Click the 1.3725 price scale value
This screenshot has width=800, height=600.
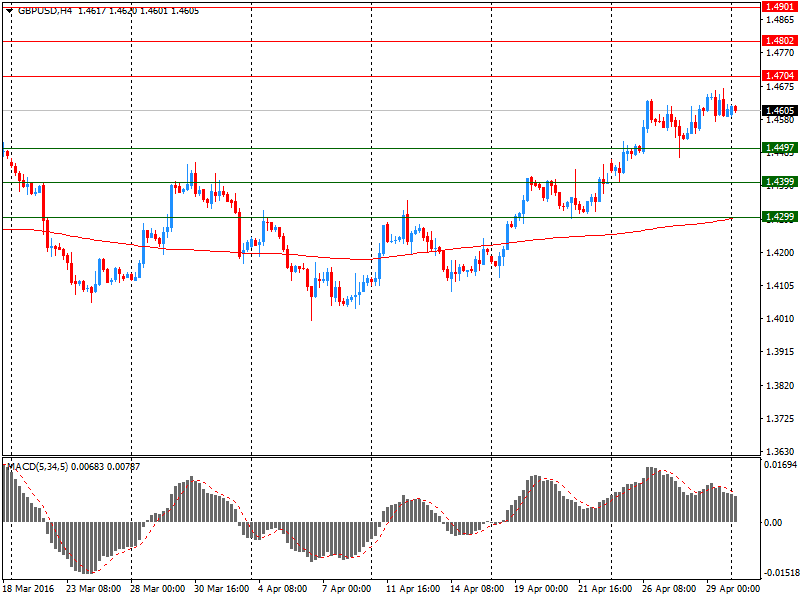tap(780, 419)
